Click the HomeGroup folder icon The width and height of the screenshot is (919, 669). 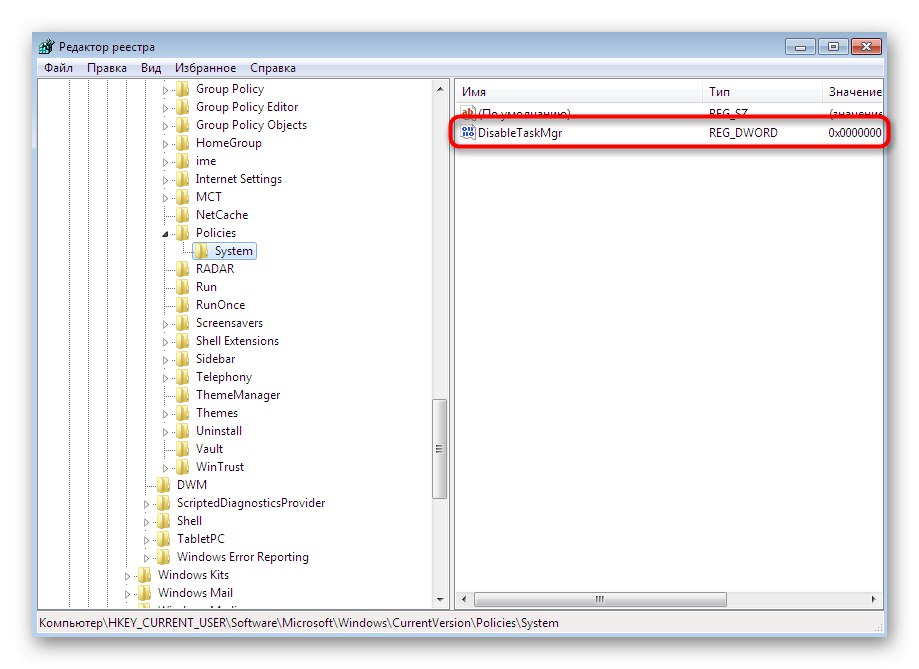(x=183, y=143)
